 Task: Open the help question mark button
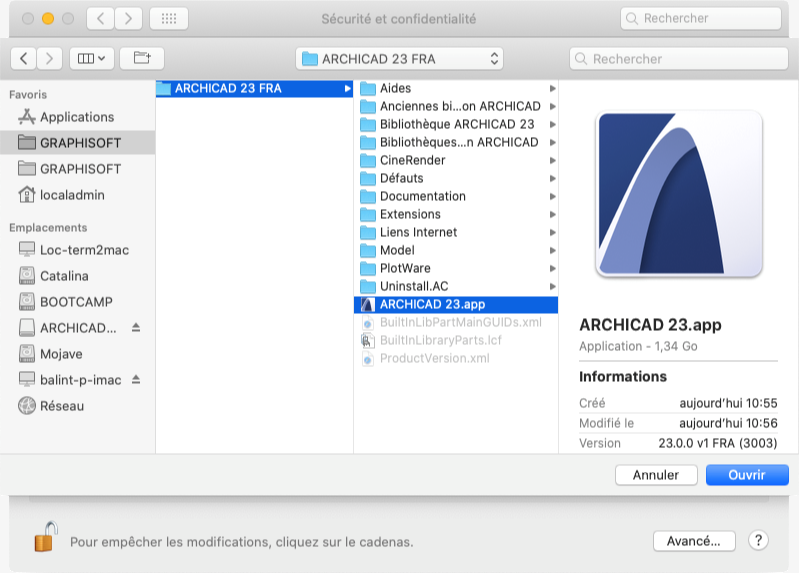tap(758, 540)
